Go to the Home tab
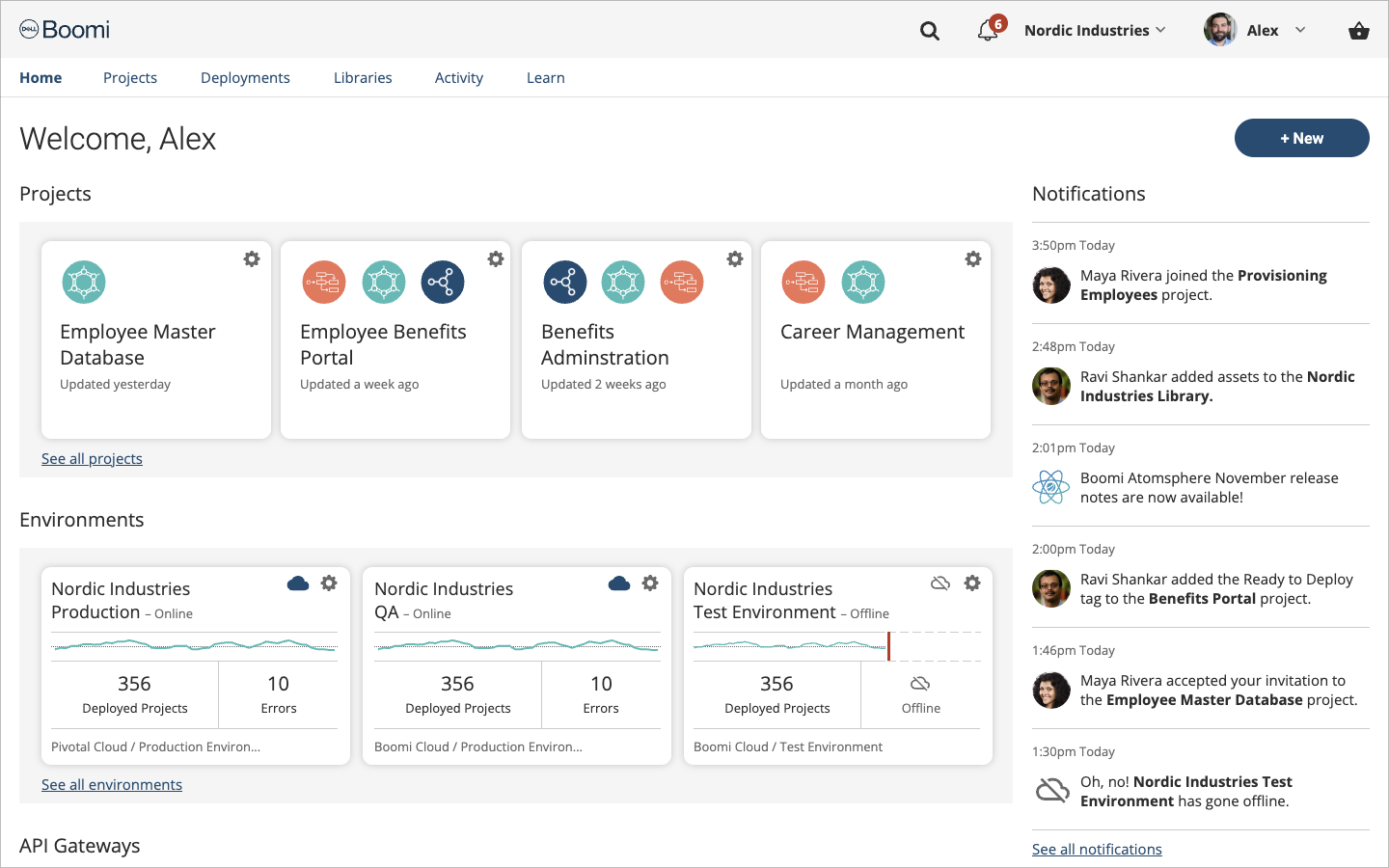 pos(41,78)
